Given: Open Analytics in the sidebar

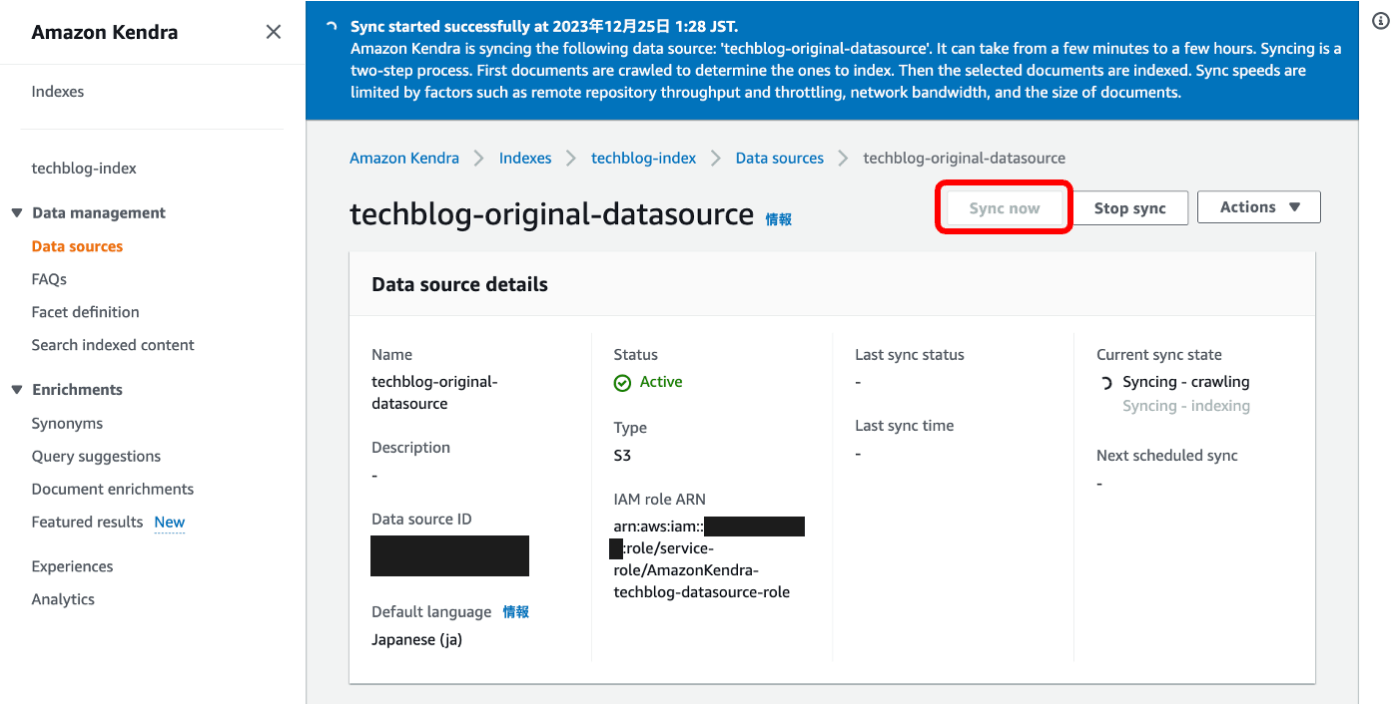Looking at the screenshot, I should (x=63, y=599).
